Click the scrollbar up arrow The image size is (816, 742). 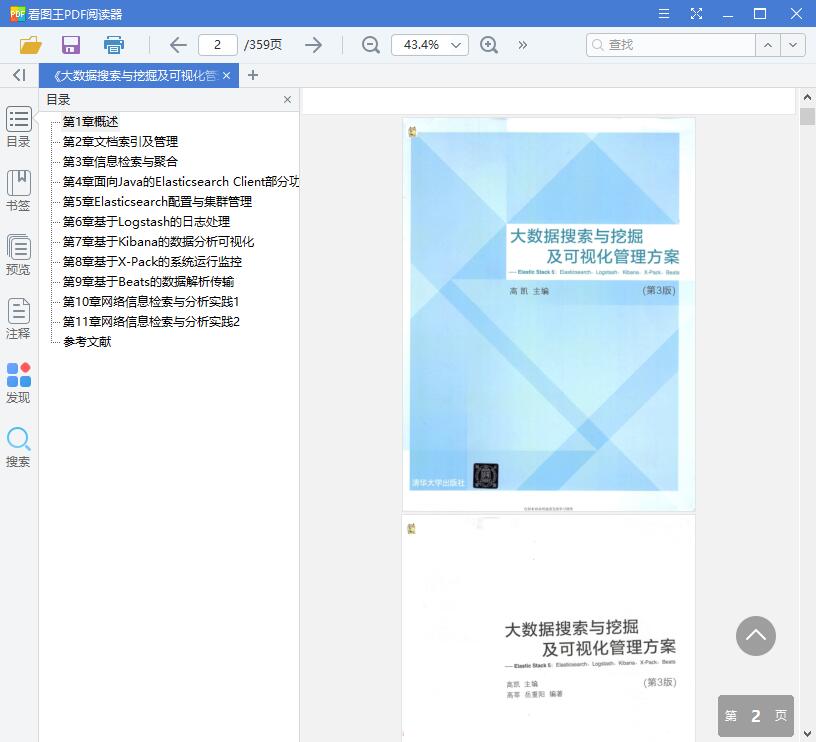(807, 97)
